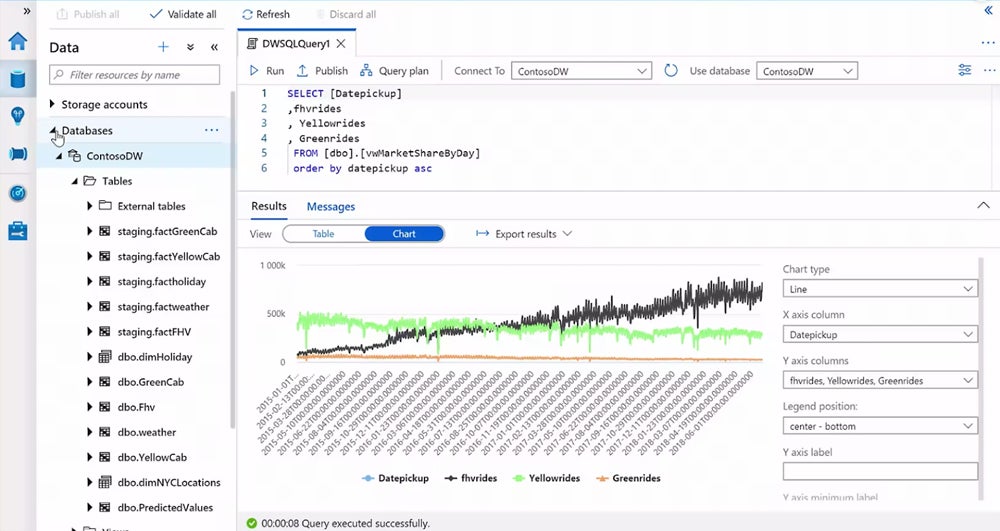Run the SQL query
The width and height of the screenshot is (1000, 531).
coord(267,71)
